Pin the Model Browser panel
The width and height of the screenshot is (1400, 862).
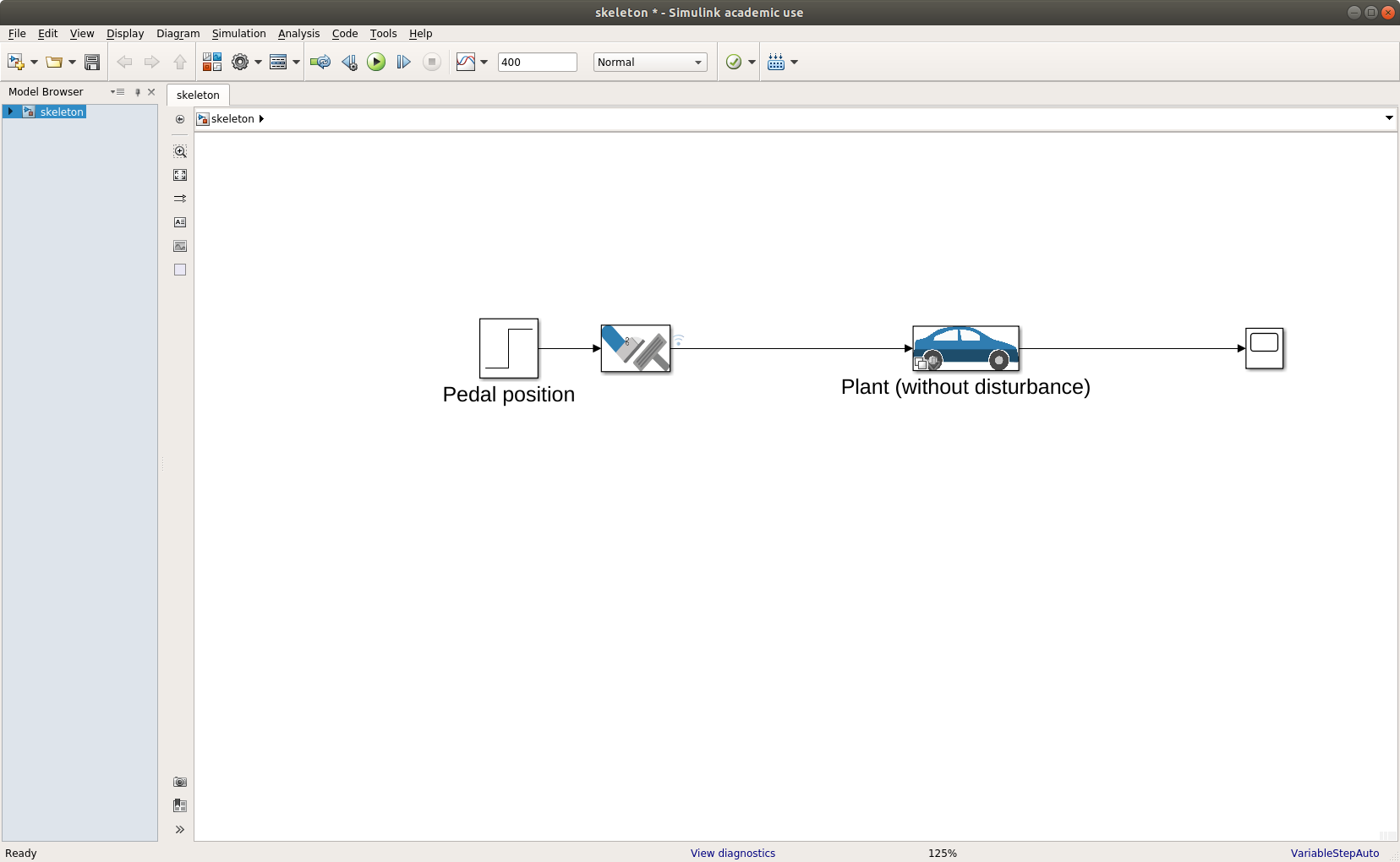138,91
